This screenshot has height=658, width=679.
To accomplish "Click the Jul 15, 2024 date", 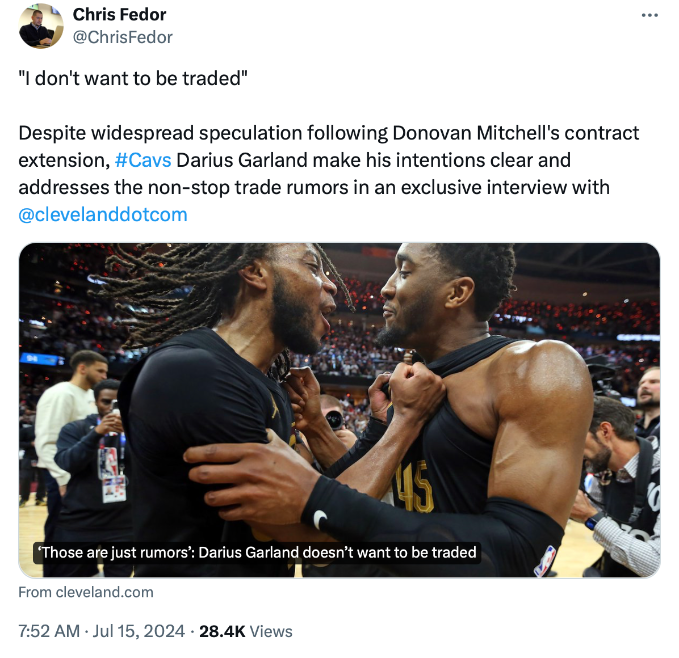I will pos(139,631).
